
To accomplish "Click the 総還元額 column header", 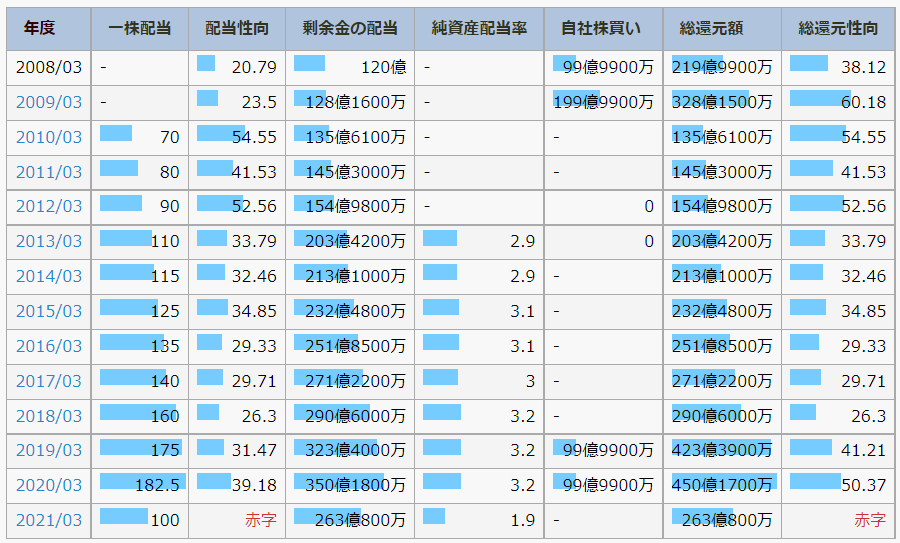I will 721,29.
